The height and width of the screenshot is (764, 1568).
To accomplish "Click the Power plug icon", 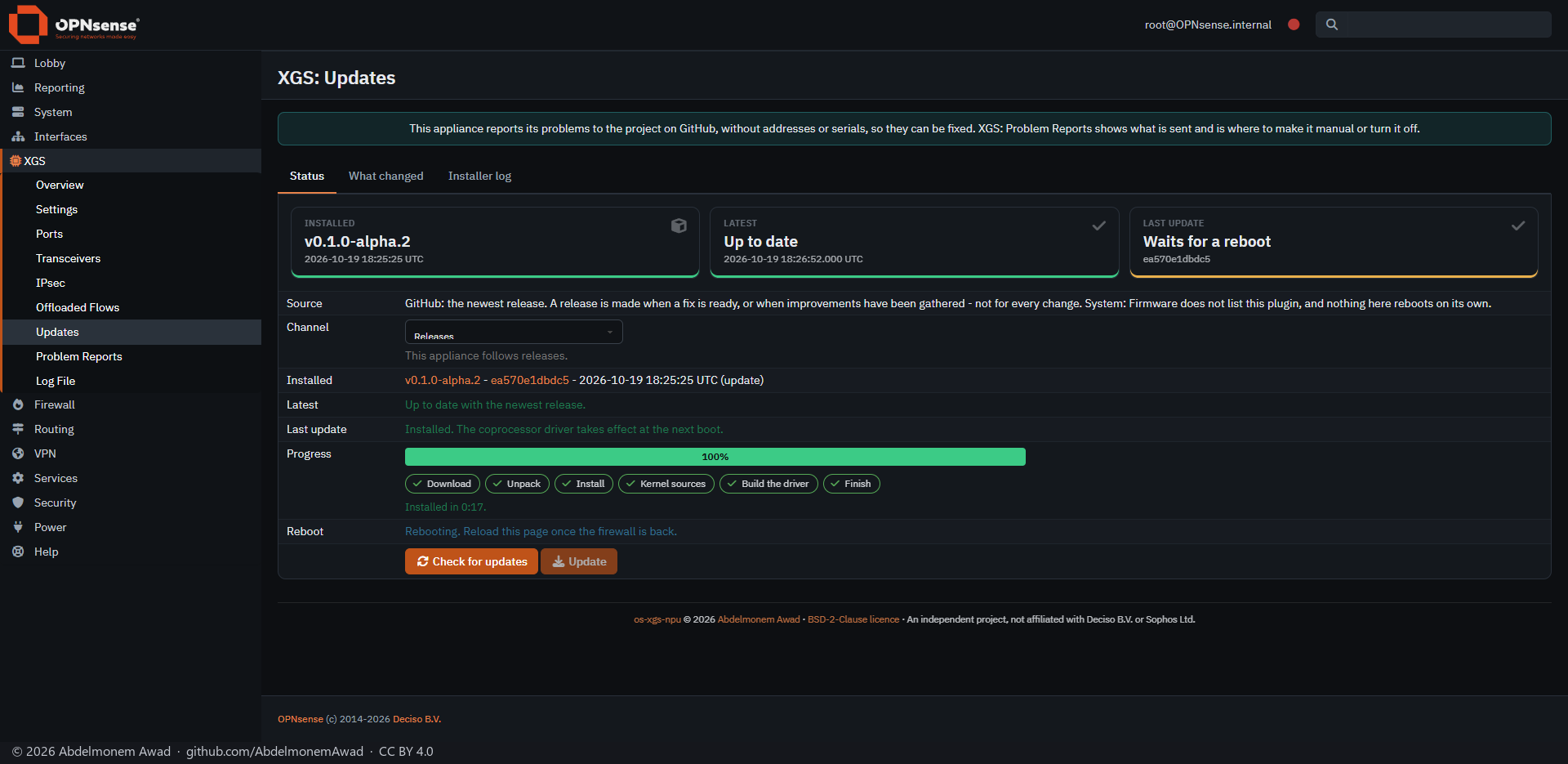I will (x=18, y=527).
